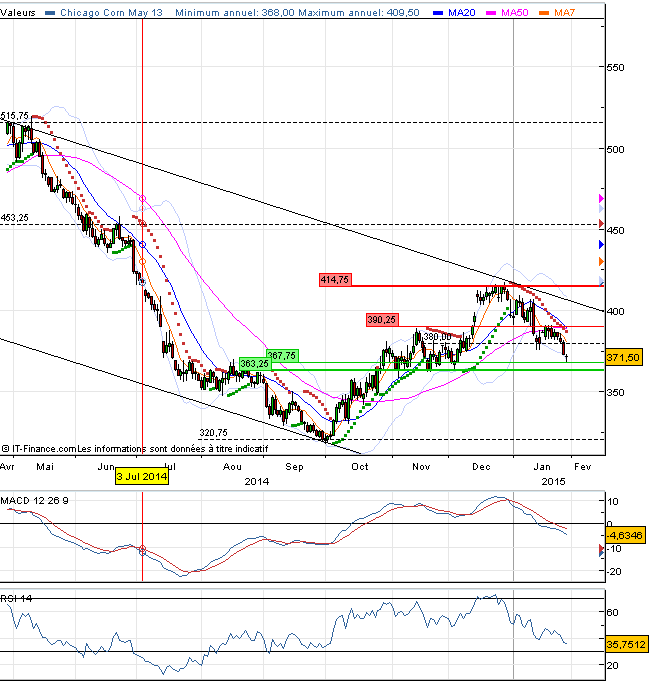The width and height of the screenshot is (651, 681).
Task: Click the MA7 orange legend swatch
Action: point(544,13)
